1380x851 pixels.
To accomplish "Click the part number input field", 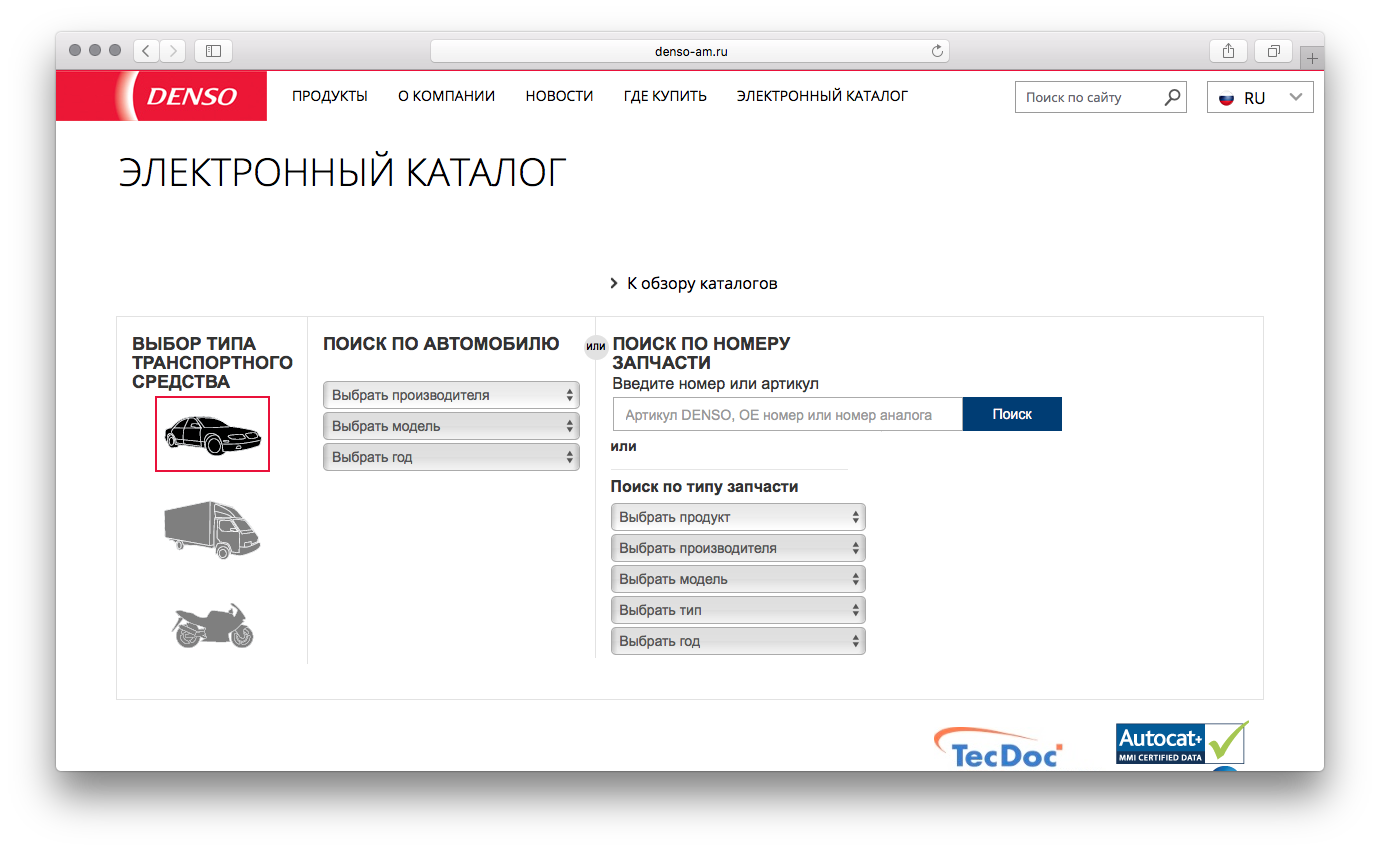I will tap(787, 414).
